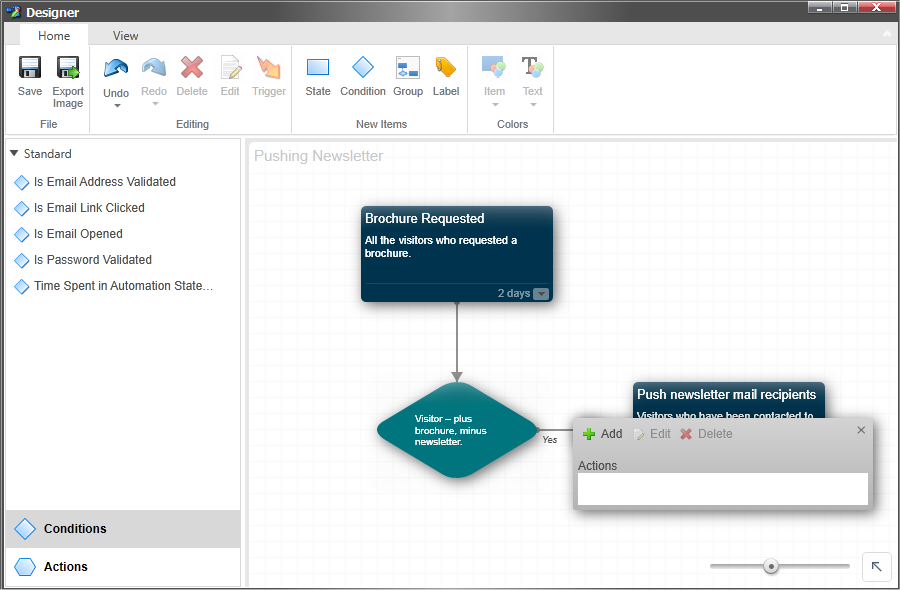Add a new Condition item

pyautogui.click(x=362, y=68)
